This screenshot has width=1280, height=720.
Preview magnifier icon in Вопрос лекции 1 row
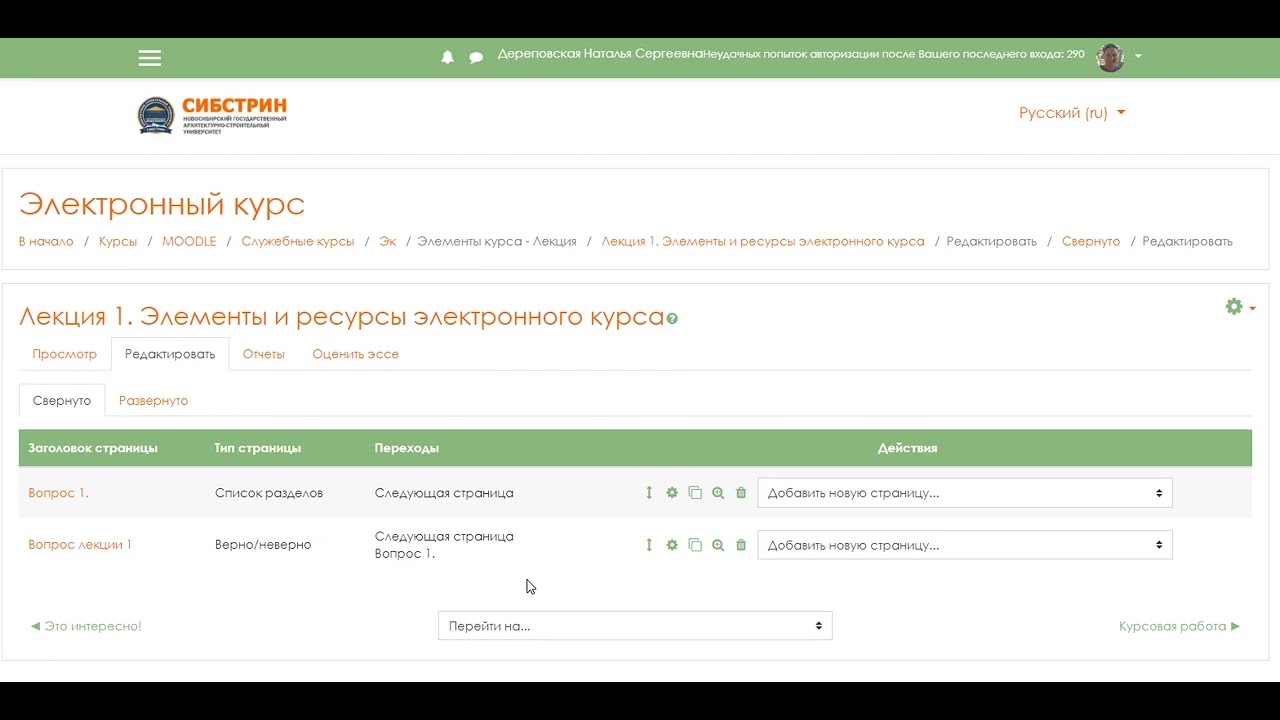click(x=718, y=545)
